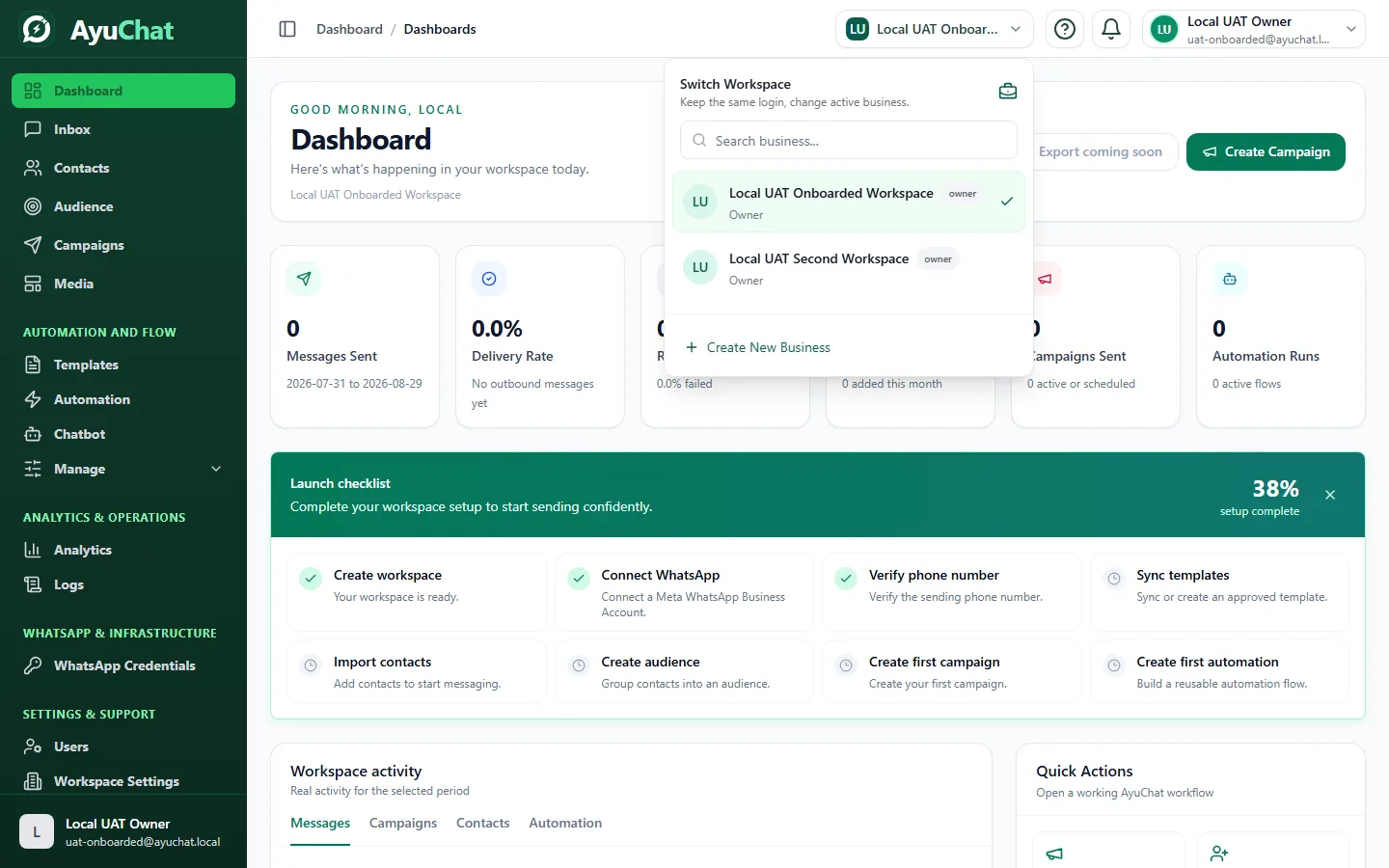This screenshot has width=1389, height=868.
Task: Click the Local UAT Owner profile at sidebar bottom
Action: (x=123, y=831)
